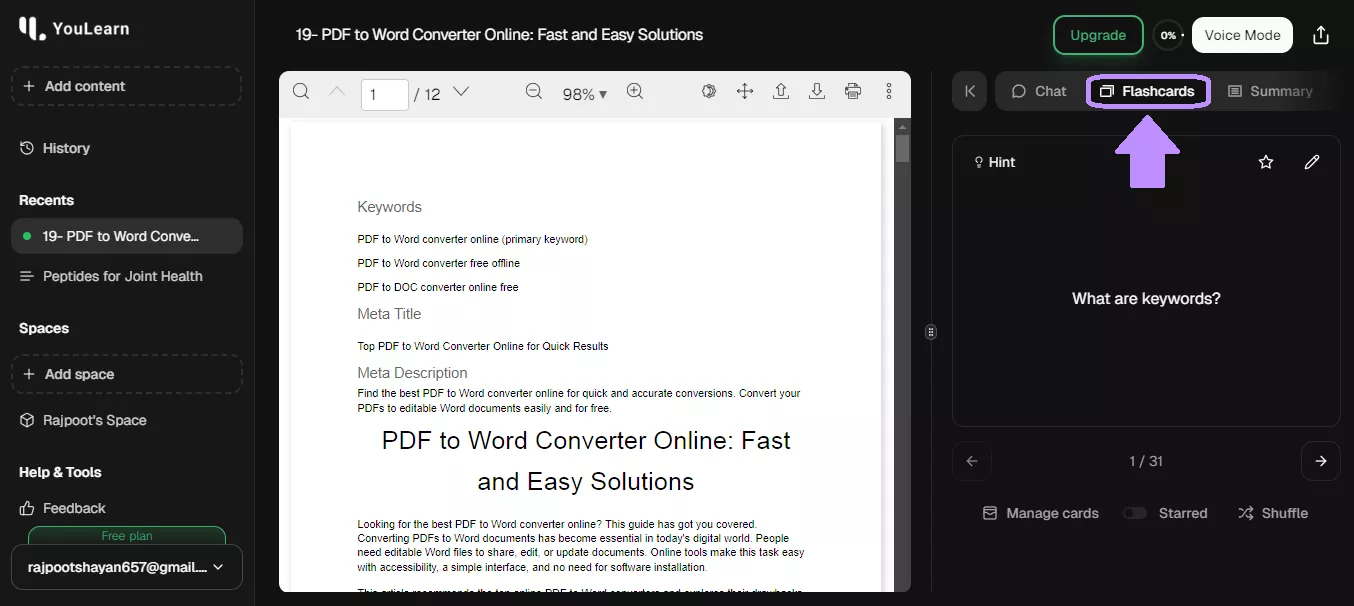This screenshot has height=606, width=1354.
Task: Star the current flashcard
Action: (1266, 162)
